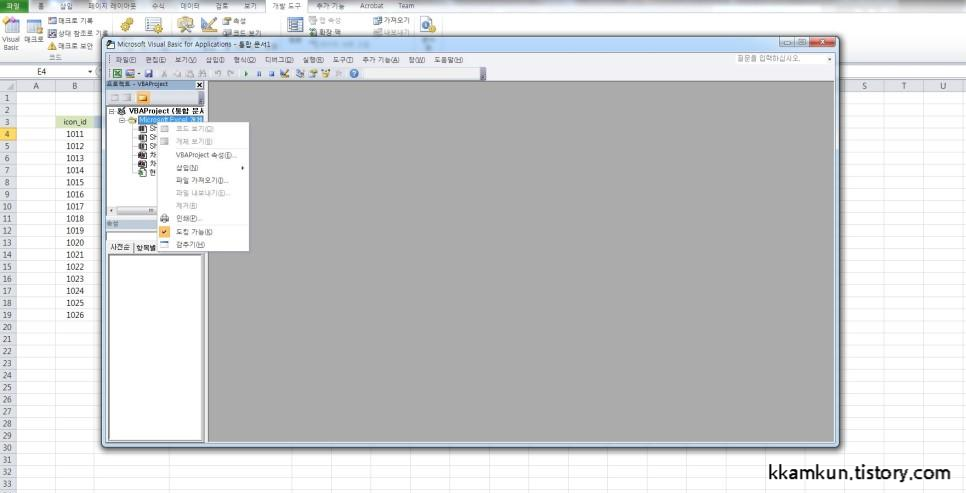The height and width of the screenshot is (493, 966).
Task: Choose 파일 가져오기 in context menu
Action: [203, 181]
